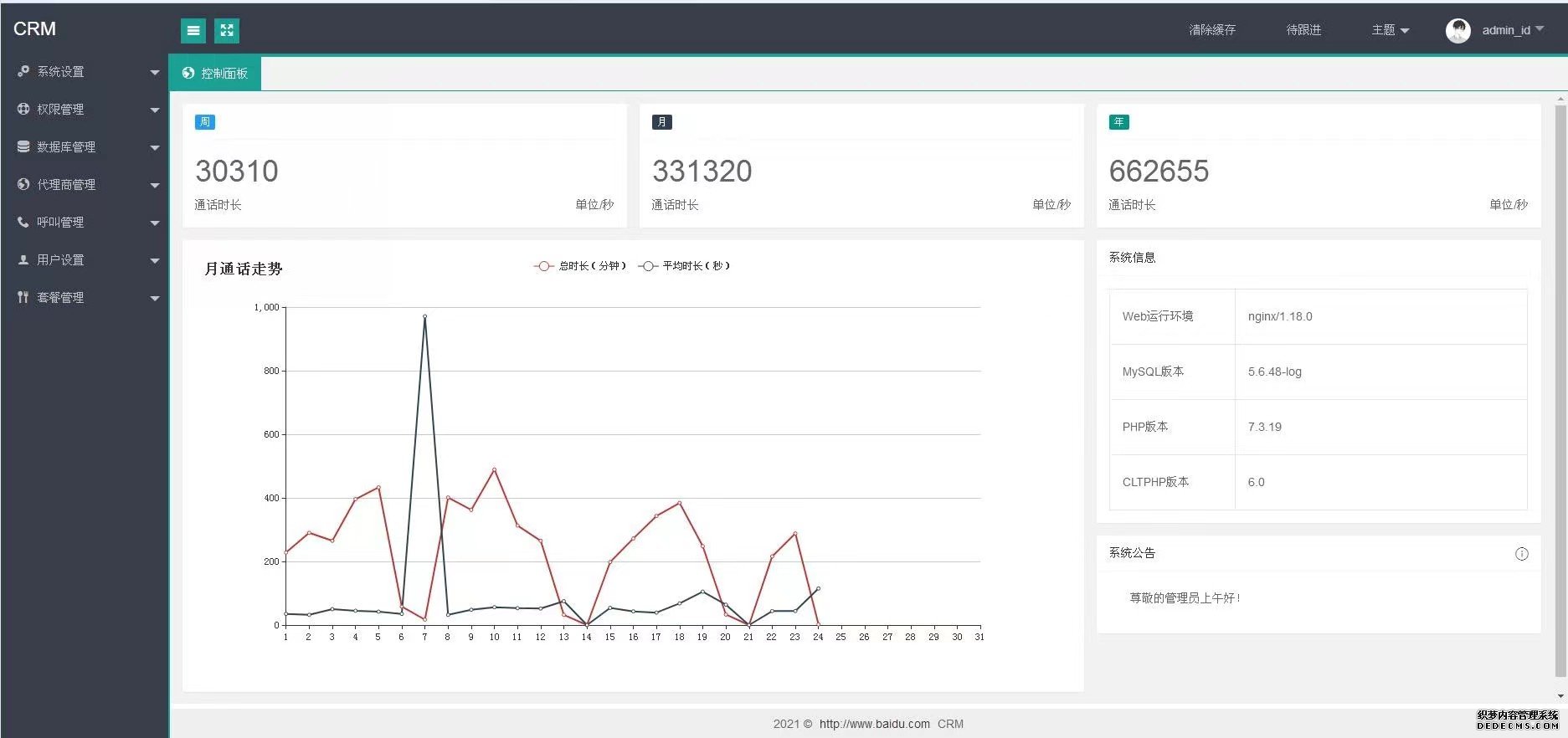
Task: Click the user icon beside 用户设置
Action: click(23, 260)
